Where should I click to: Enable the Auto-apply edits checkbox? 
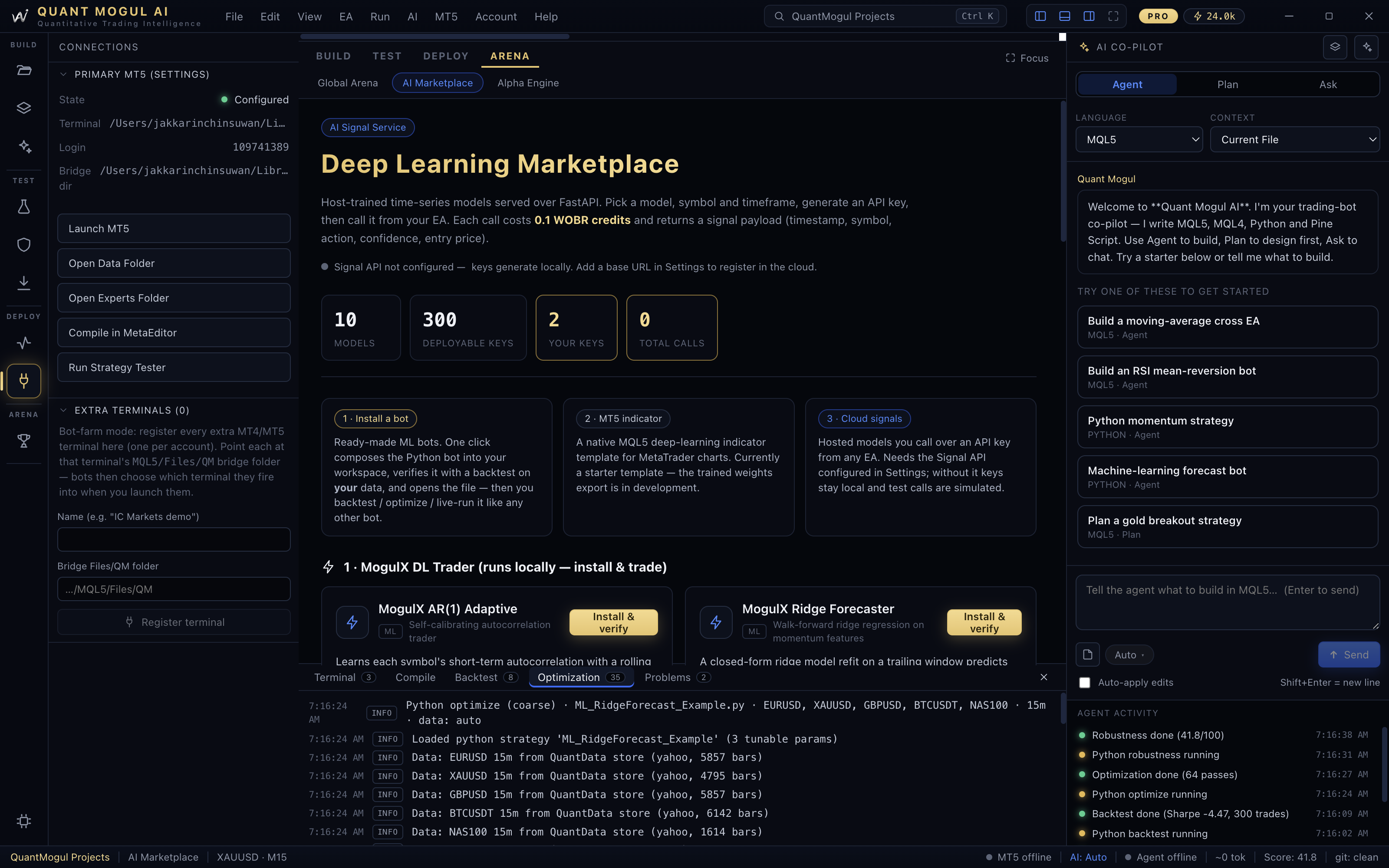pos(1085,683)
